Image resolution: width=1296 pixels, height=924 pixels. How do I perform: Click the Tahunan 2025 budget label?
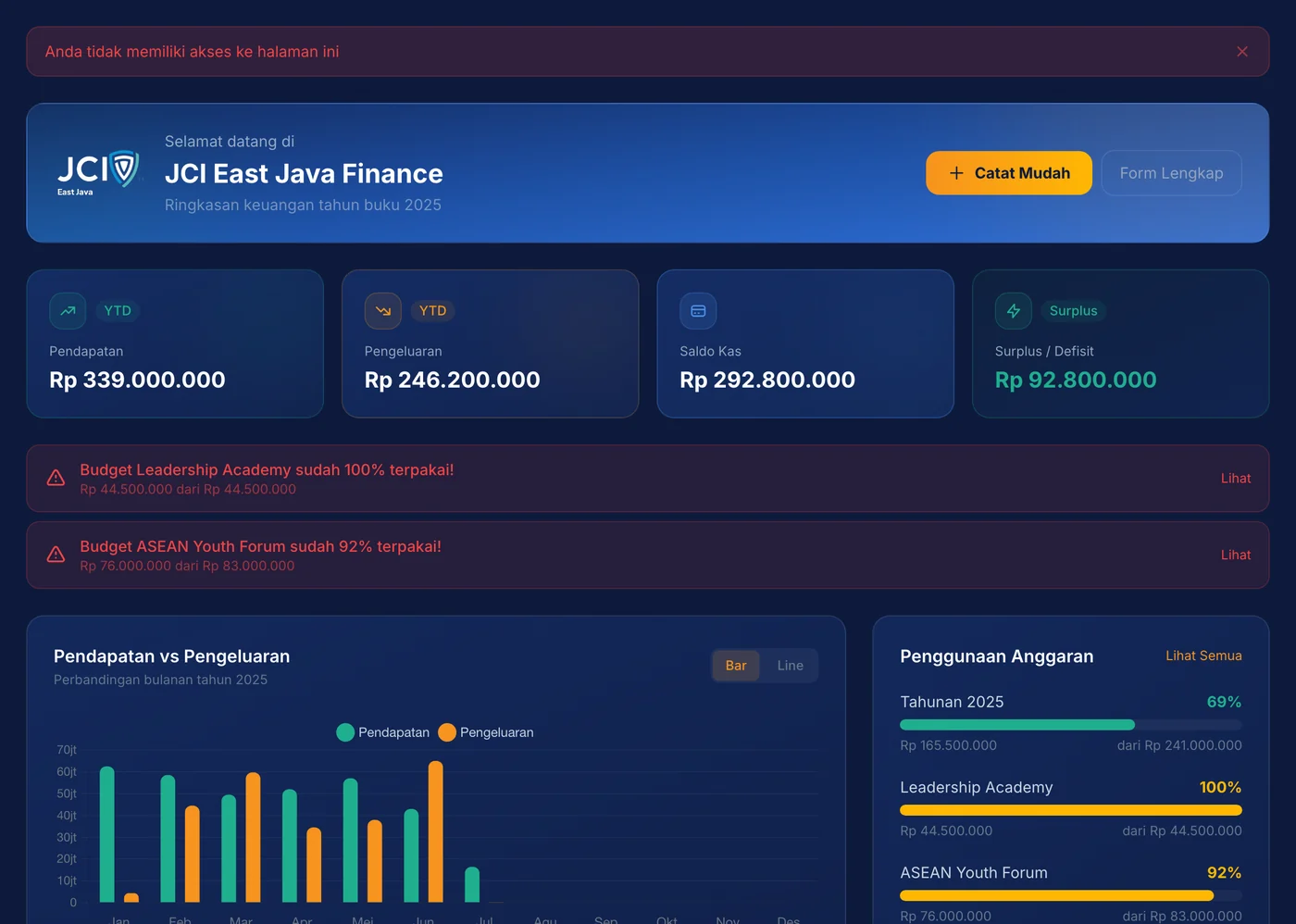pyautogui.click(x=952, y=702)
